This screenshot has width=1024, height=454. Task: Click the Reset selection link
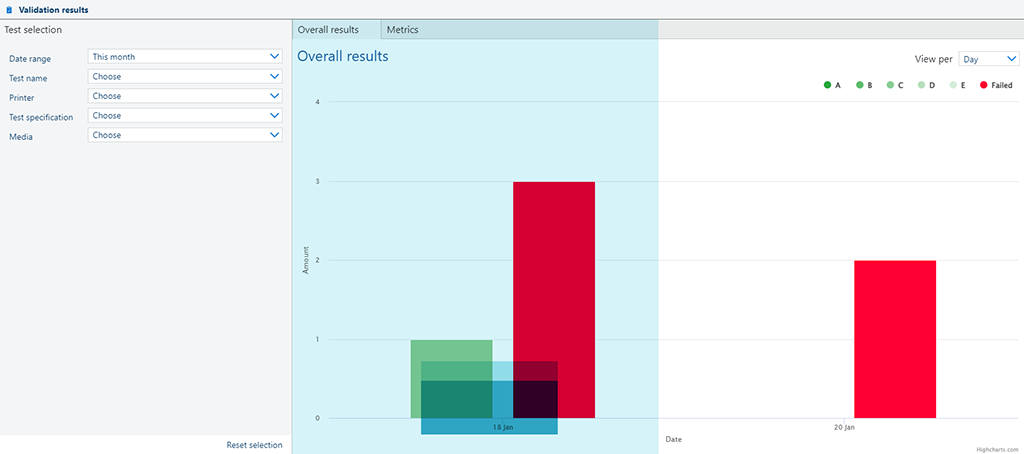pos(254,445)
